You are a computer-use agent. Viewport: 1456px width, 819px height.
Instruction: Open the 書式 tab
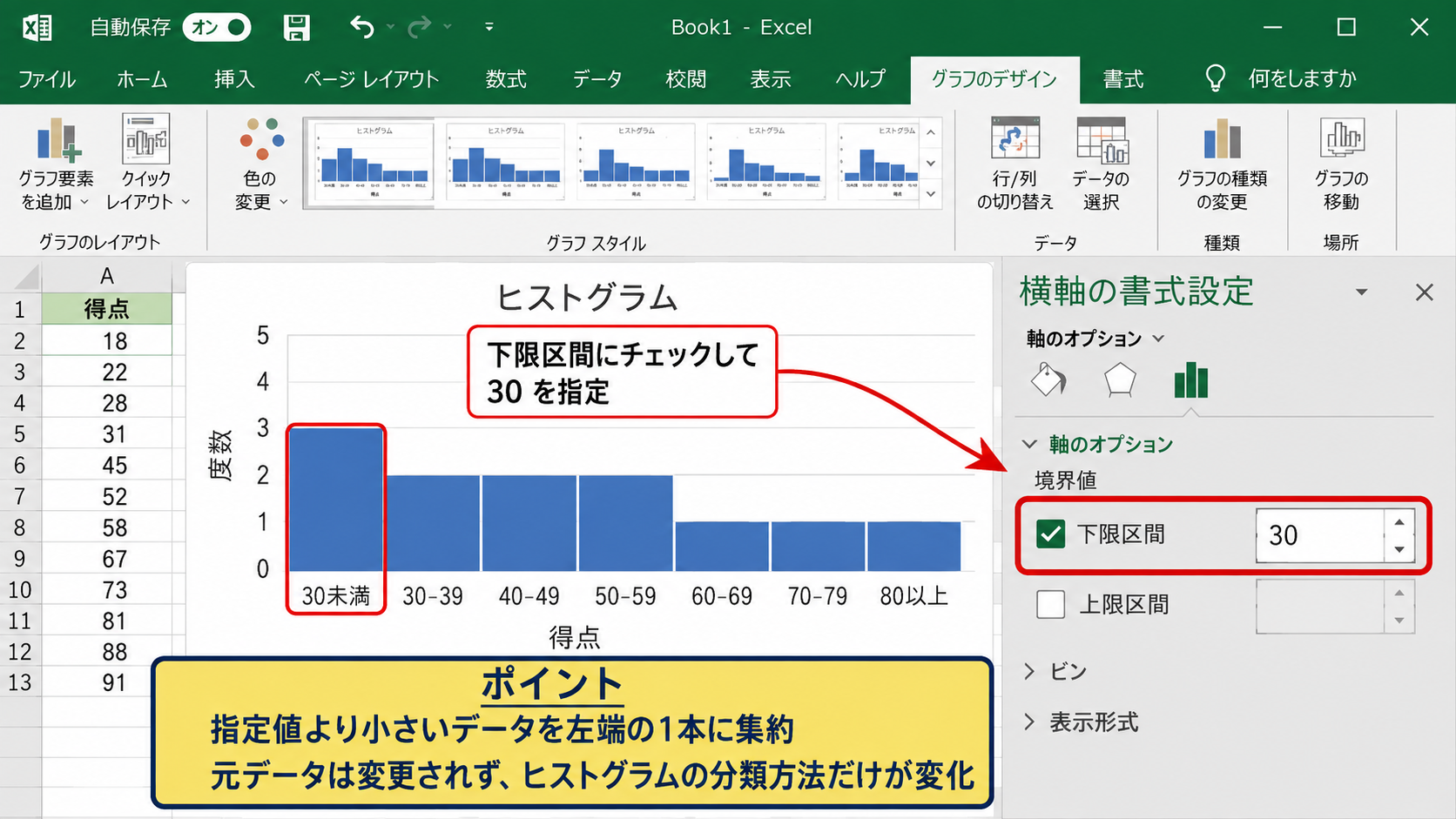tap(1123, 79)
